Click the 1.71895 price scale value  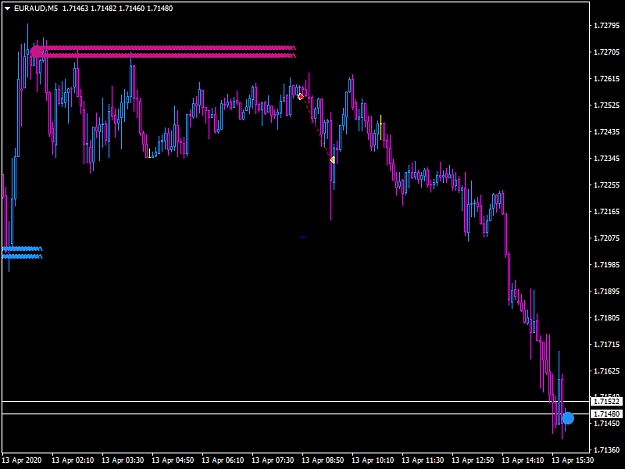tap(607, 291)
